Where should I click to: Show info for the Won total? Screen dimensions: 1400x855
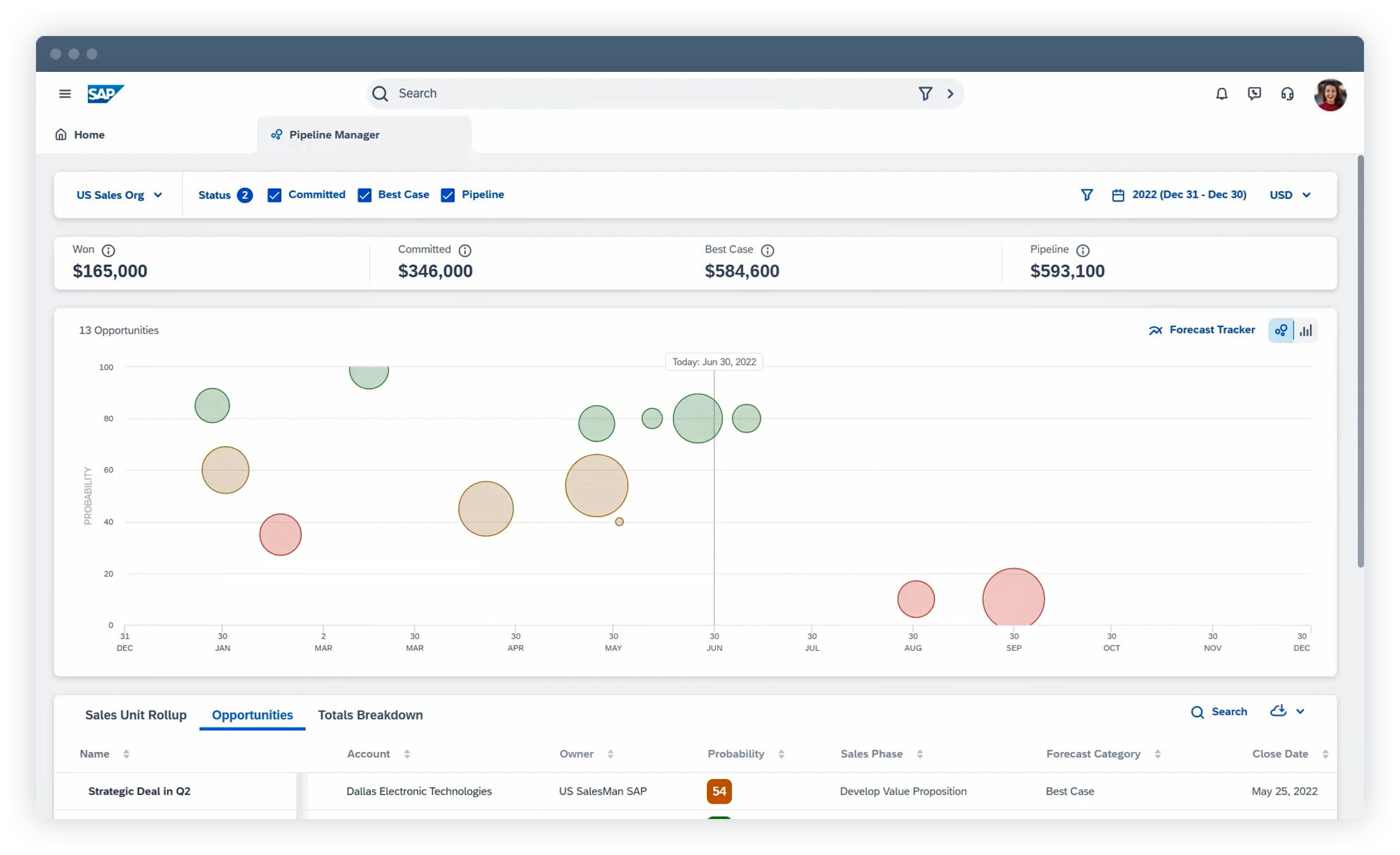(x=109, y=250)
